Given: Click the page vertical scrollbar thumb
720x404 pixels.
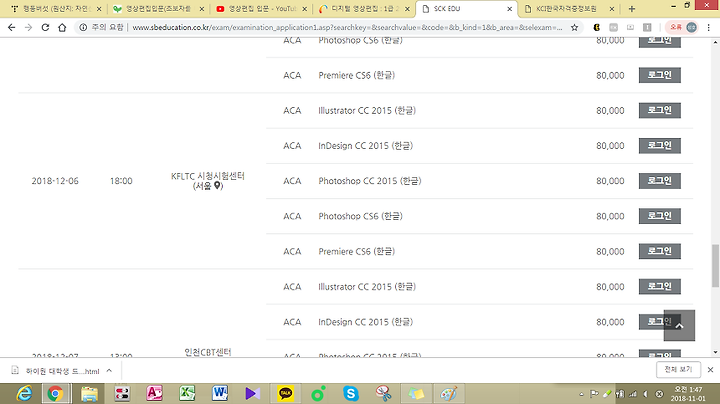Looking at the screenshot, I should pyautogui.click(x=715, y=266).
